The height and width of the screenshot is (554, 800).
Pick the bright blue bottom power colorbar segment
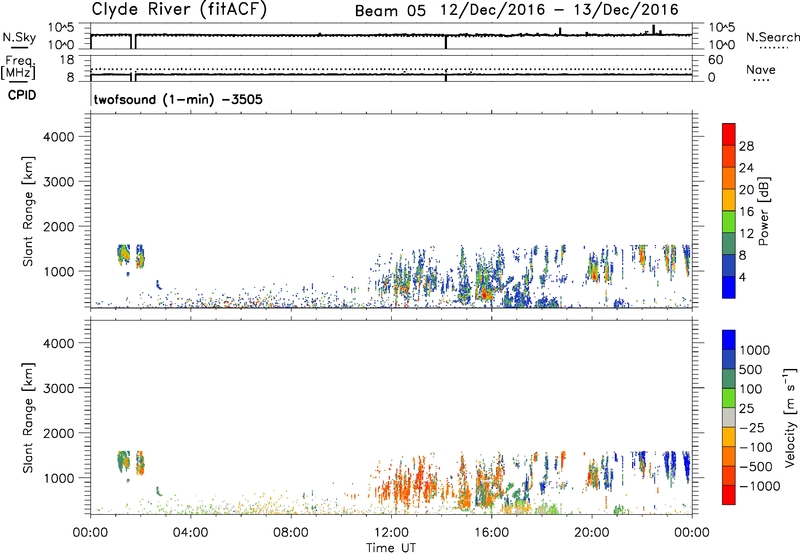point(729,287)
